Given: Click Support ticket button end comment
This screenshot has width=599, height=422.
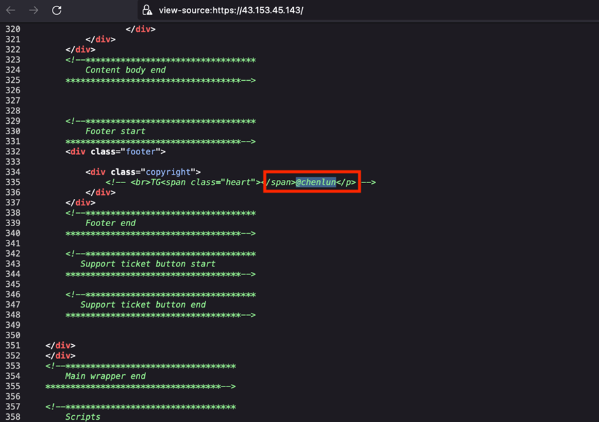Looking at the screenshot, I should (x=143, y=305).
